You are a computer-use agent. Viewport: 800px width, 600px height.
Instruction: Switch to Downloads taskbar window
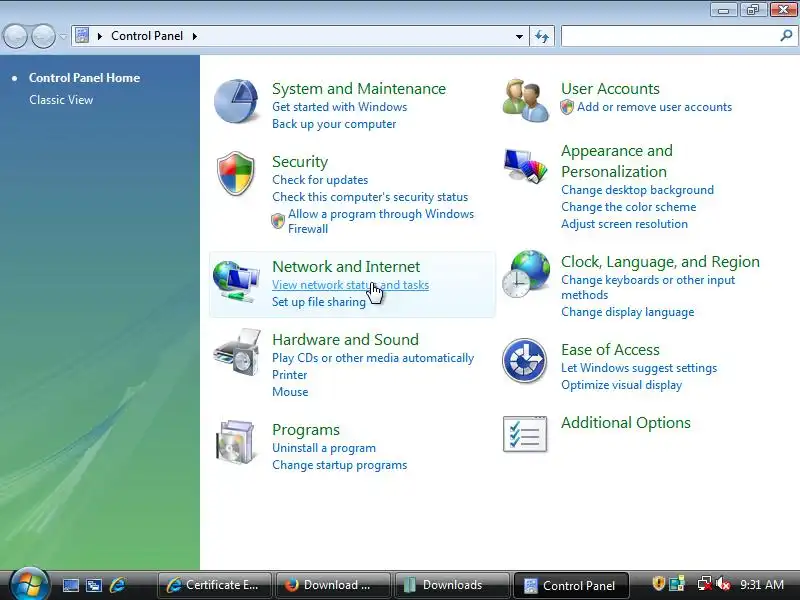[x=452, y=585]
